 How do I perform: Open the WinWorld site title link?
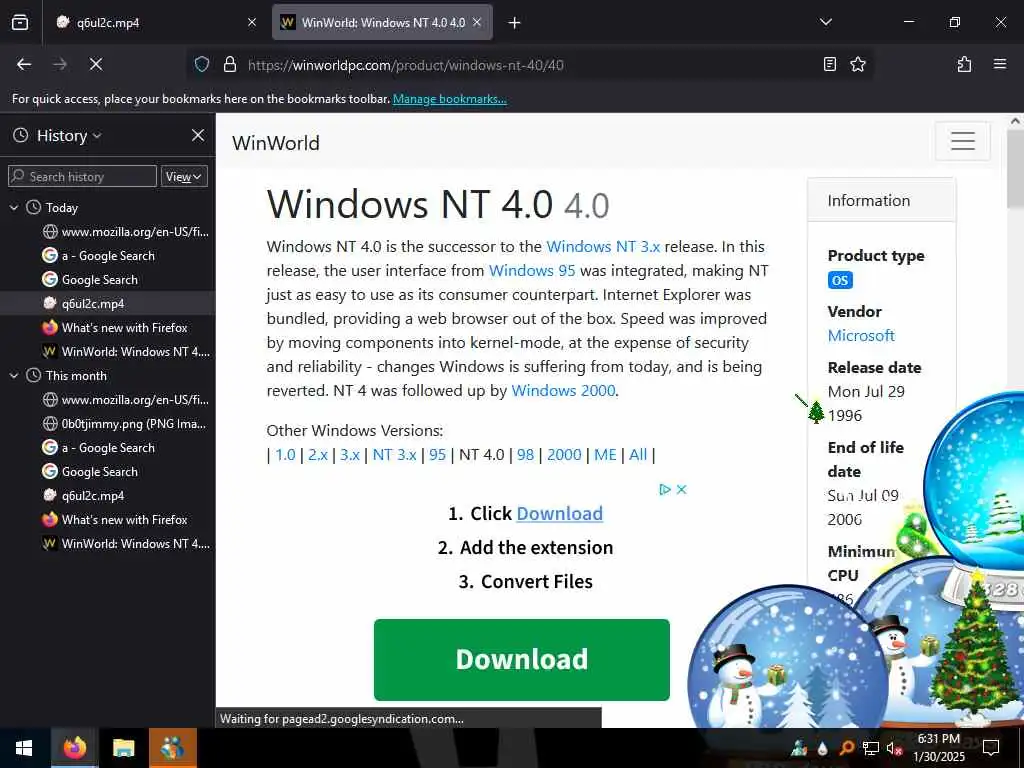(x=276, y=142)
